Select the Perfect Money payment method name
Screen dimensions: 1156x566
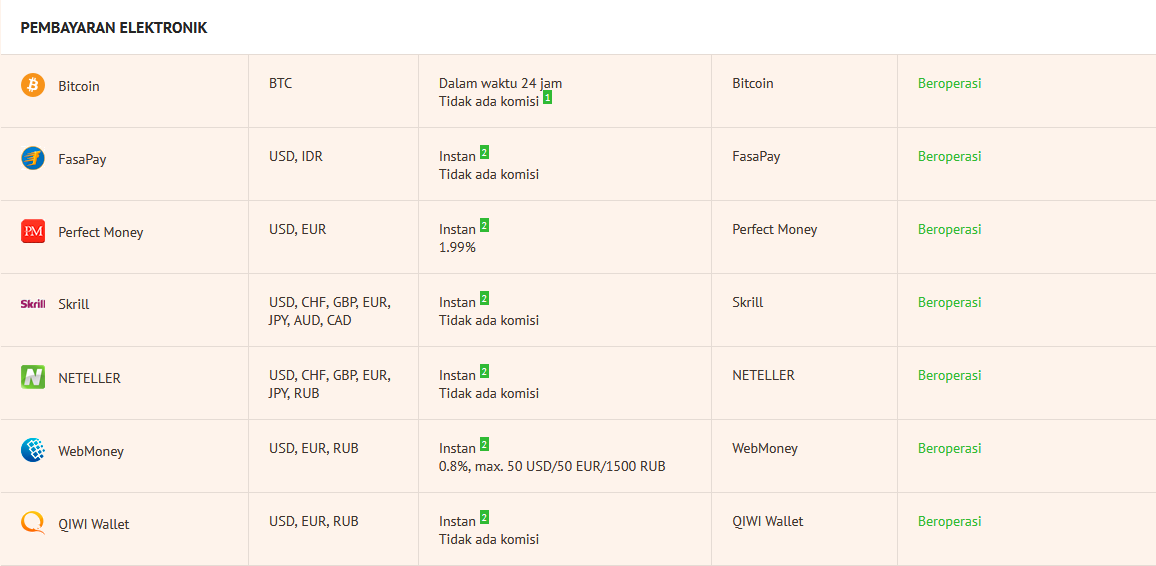pyautogui.click(x=100, y=232)
